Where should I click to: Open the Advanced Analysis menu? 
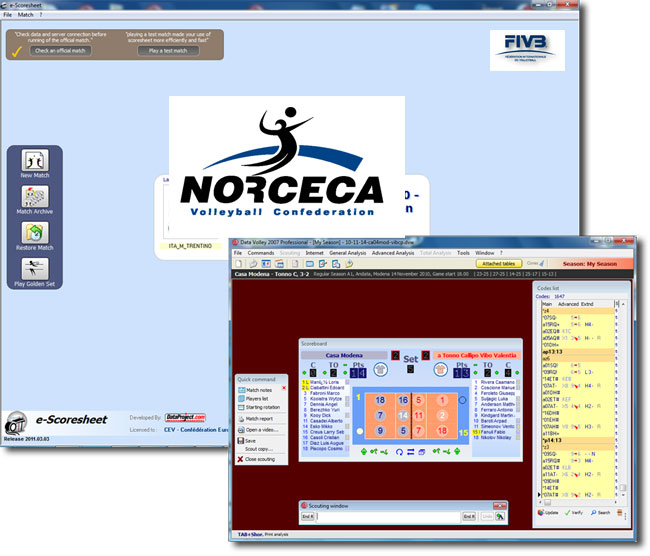tap(393, 253)
